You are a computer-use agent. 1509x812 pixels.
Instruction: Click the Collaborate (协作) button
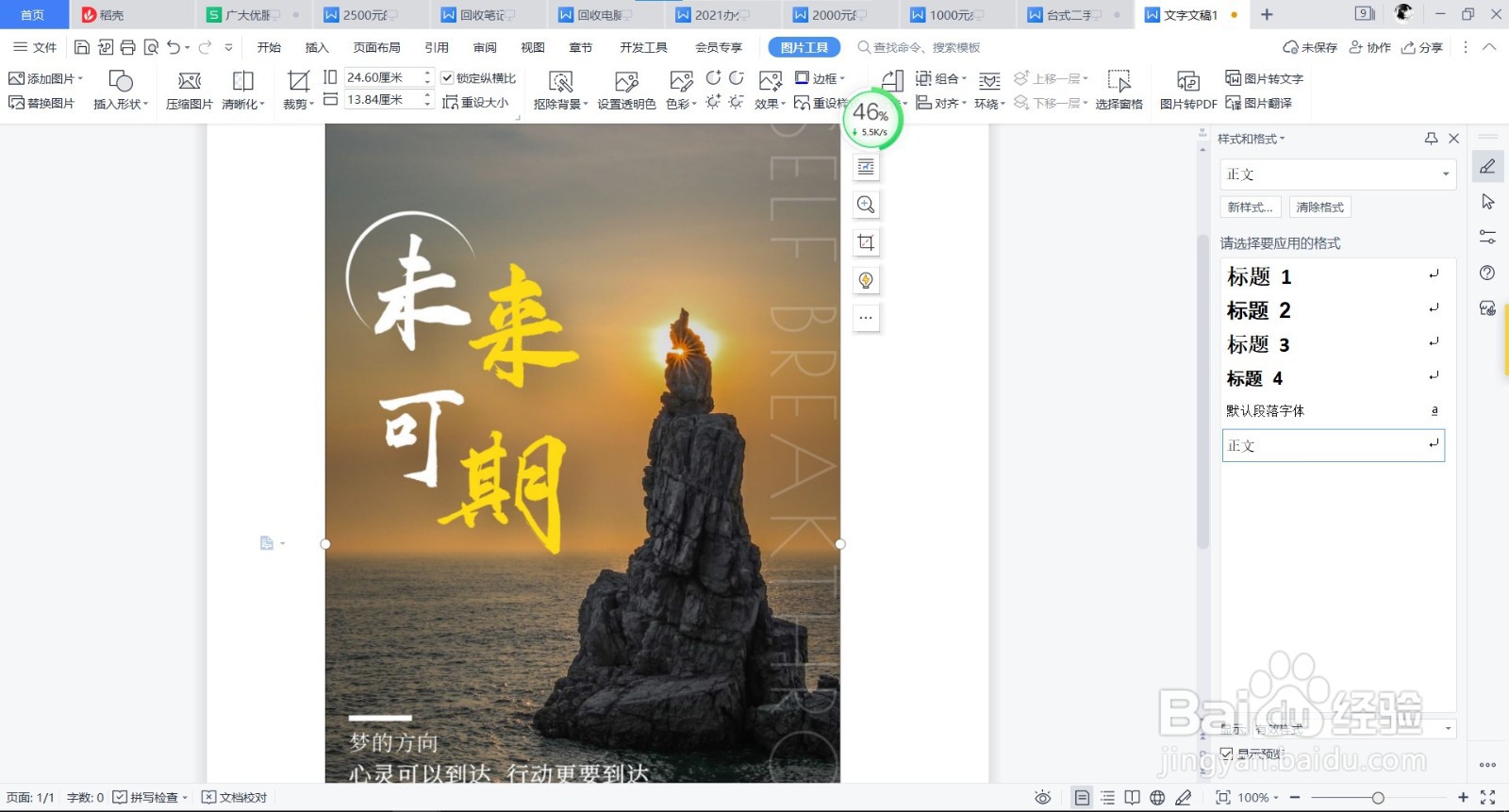coord(1370,47)
